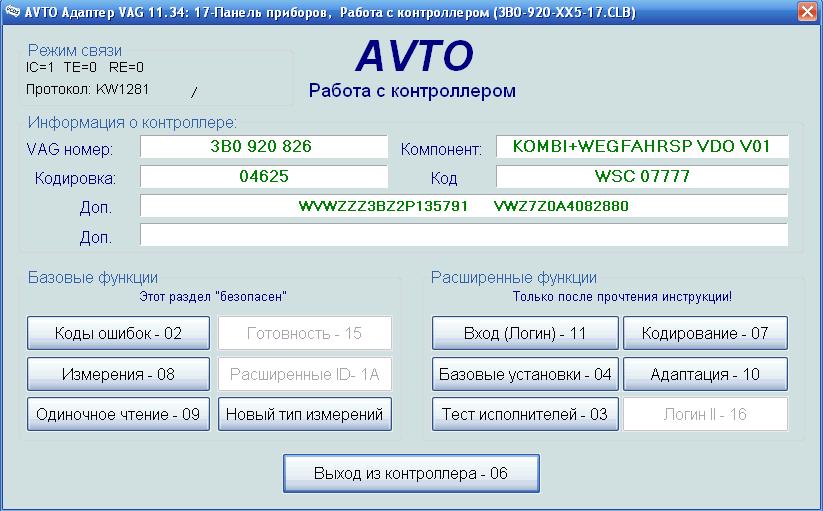Image resolution: width=823 pixels, height=511 pixels.
Task: Click Расширенные функции section label
Action: 514,278
